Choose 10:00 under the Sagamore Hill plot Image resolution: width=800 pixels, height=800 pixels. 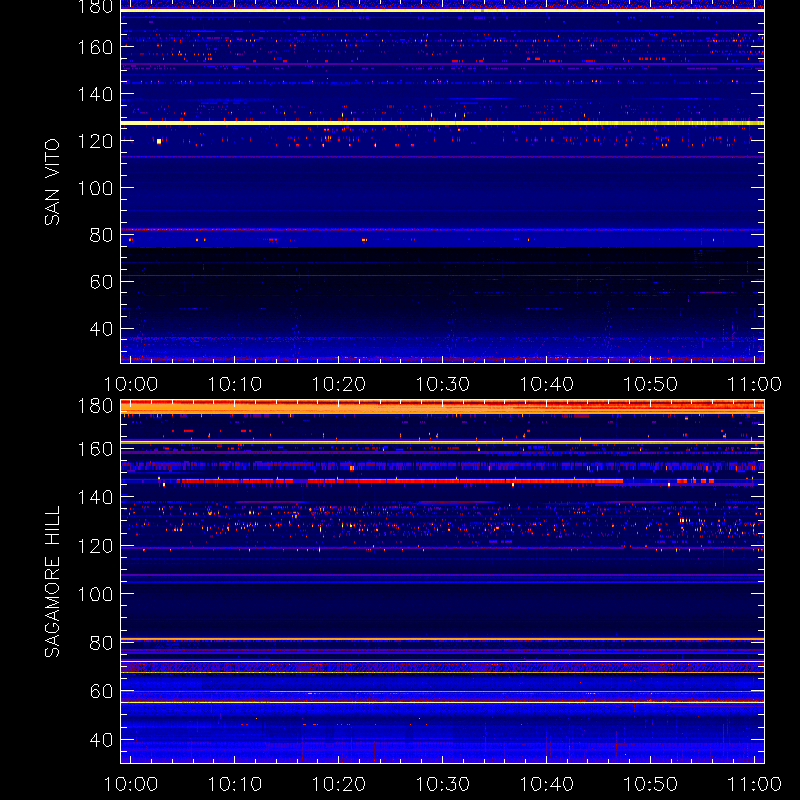click(x=131, y=784)
